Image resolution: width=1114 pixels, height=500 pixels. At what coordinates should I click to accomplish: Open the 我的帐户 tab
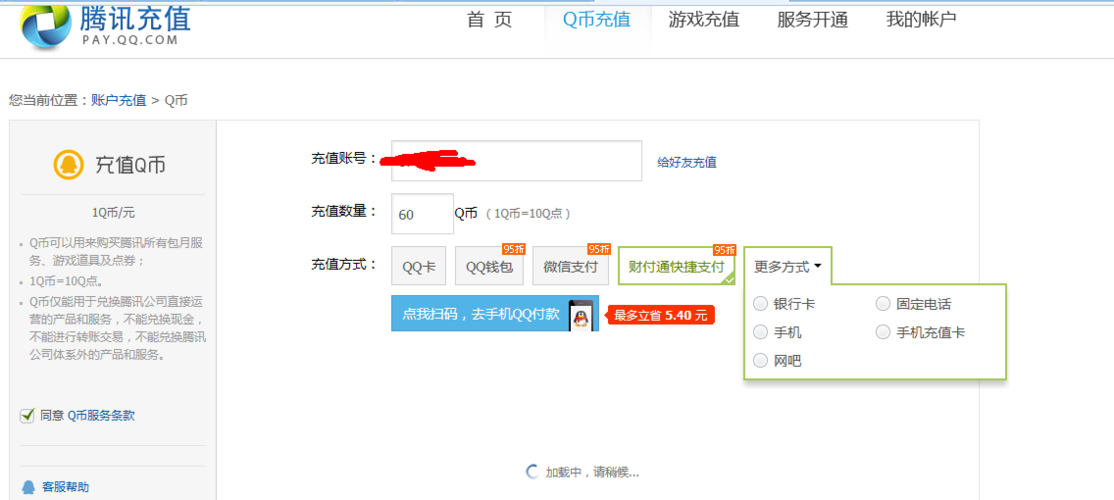pyautogui.click(x=921, y=20)
